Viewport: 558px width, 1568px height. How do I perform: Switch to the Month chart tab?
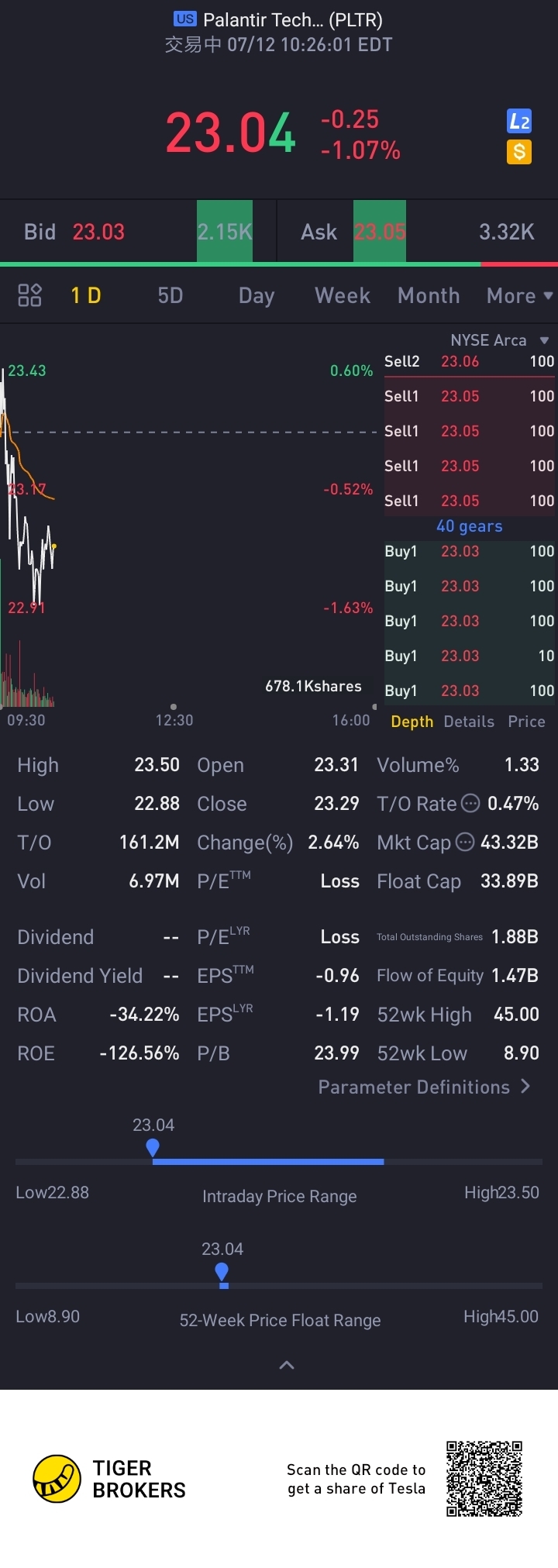tap(429, 296)
